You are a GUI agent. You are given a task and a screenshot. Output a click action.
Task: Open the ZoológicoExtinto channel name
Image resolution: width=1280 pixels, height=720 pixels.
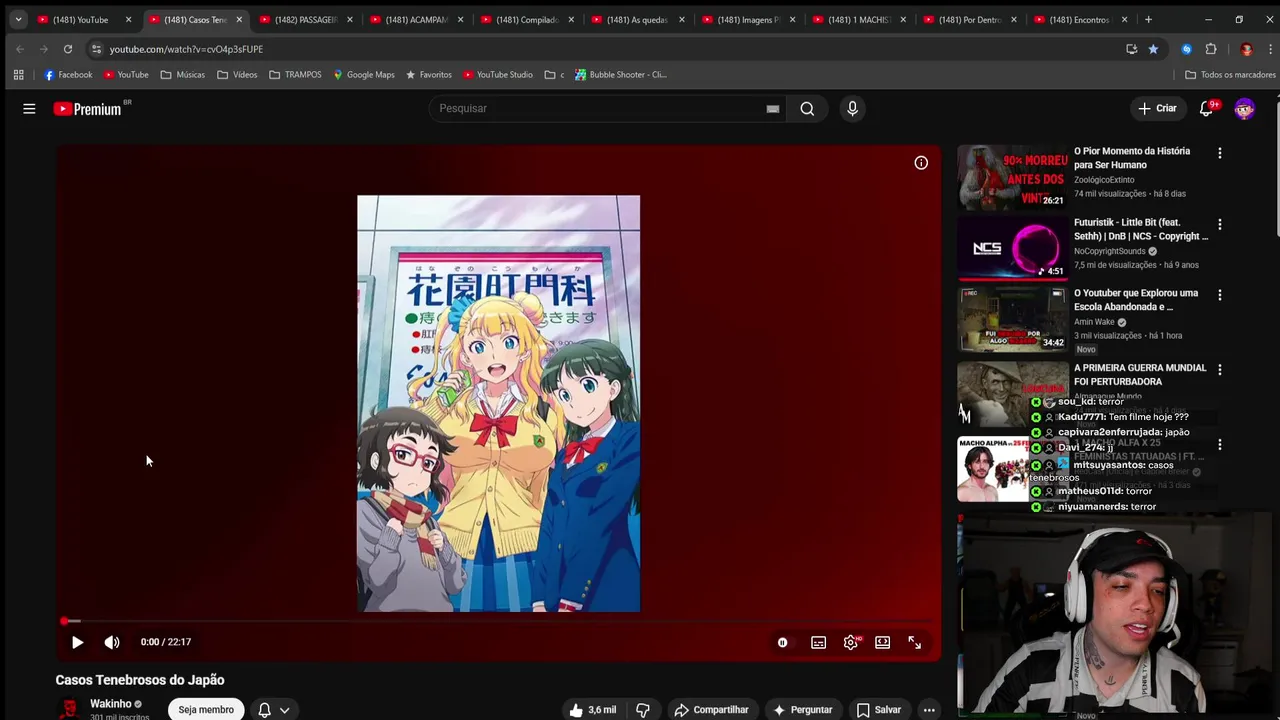coord(1104,180)
